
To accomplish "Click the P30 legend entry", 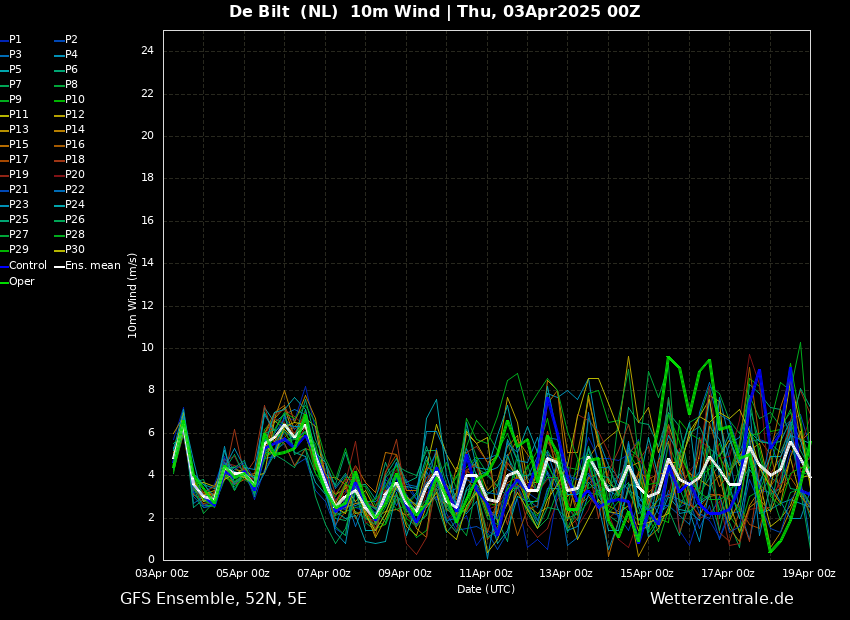I will click(75, 250).
